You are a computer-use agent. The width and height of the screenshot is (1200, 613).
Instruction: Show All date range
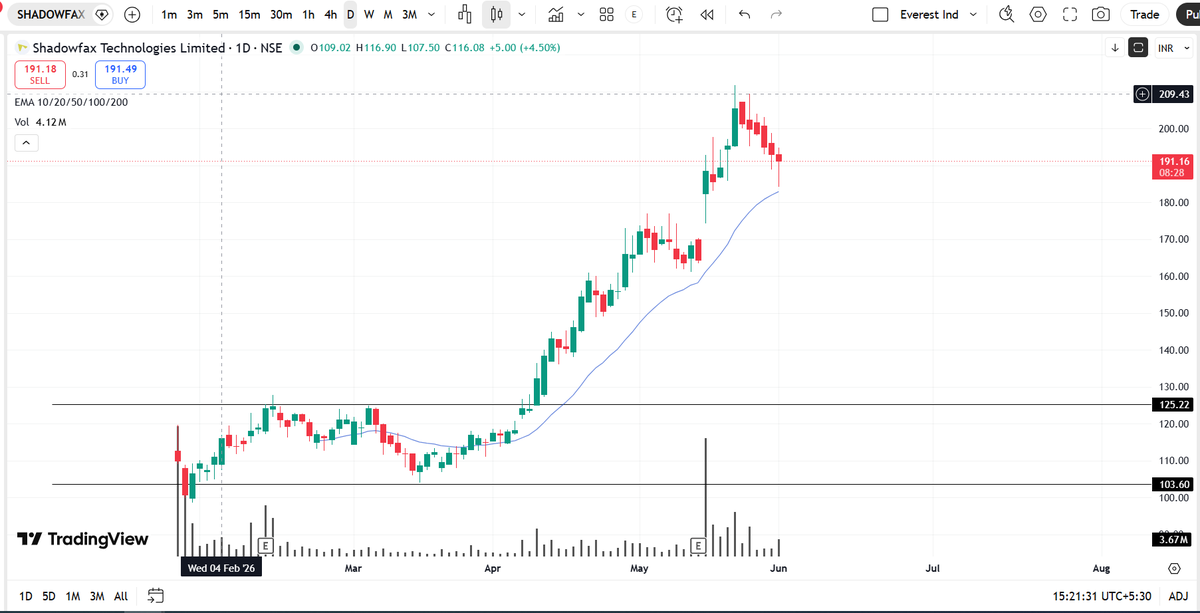121,596
